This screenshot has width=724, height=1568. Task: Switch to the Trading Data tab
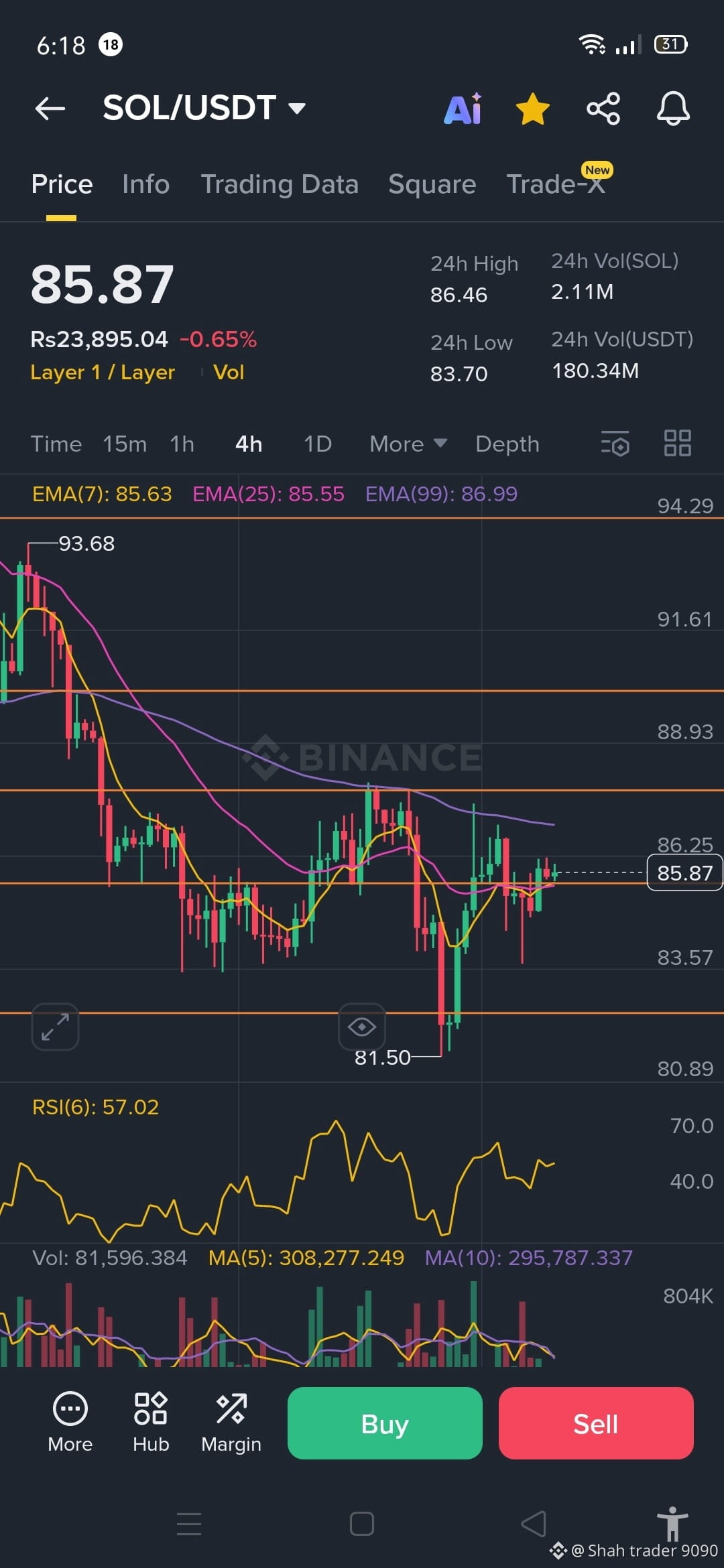[280, 184]
